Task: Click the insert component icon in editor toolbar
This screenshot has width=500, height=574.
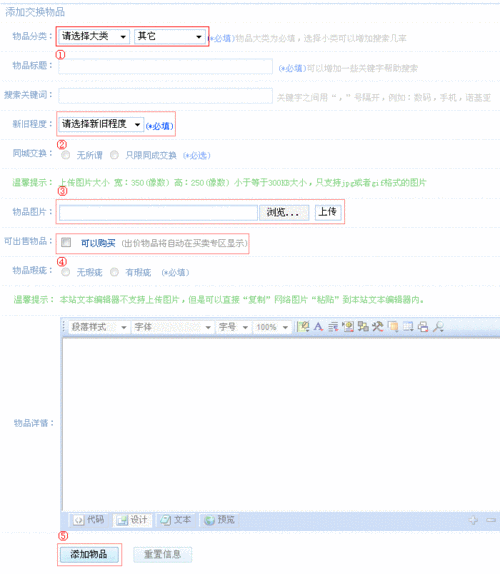Action: click(x=363, y=327)
